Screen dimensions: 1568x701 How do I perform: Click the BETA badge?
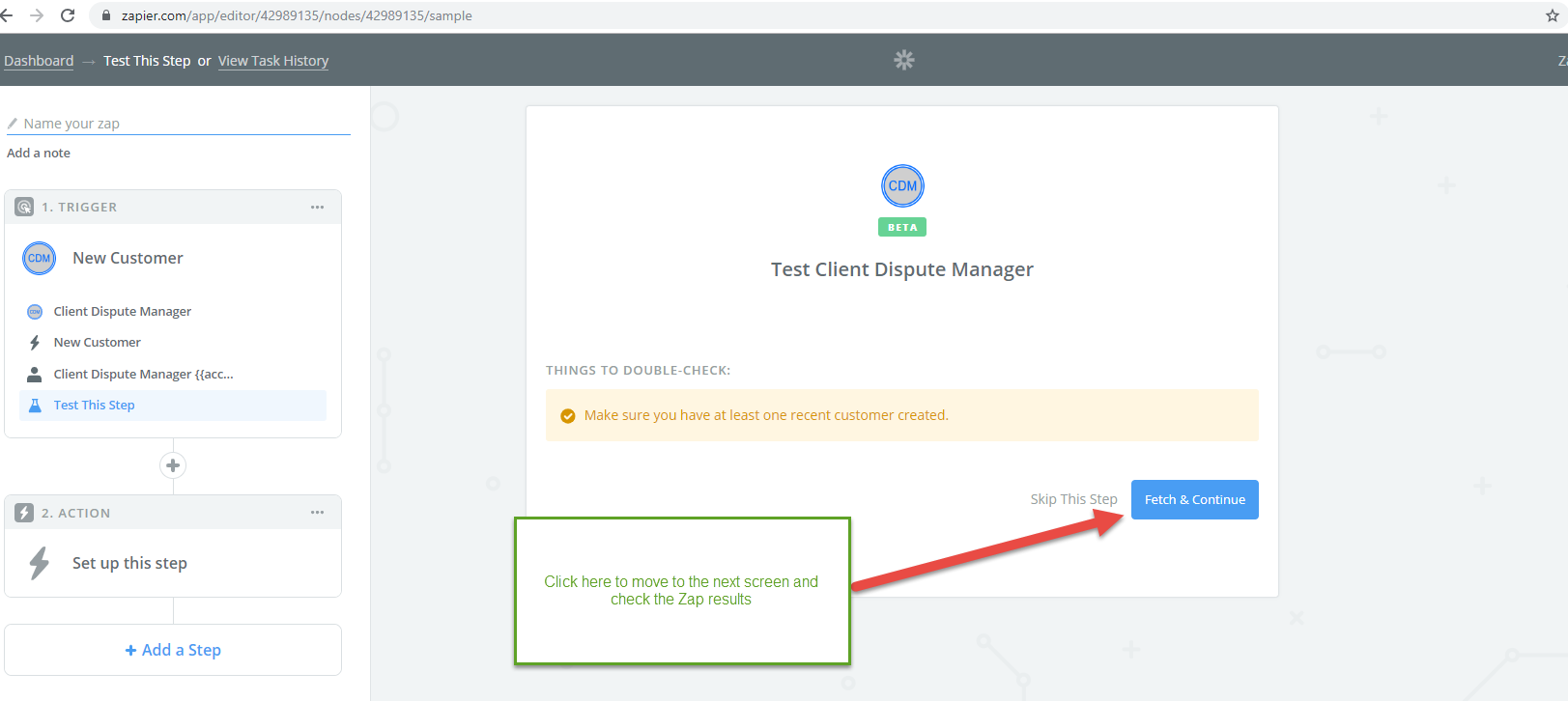[902, 227]
